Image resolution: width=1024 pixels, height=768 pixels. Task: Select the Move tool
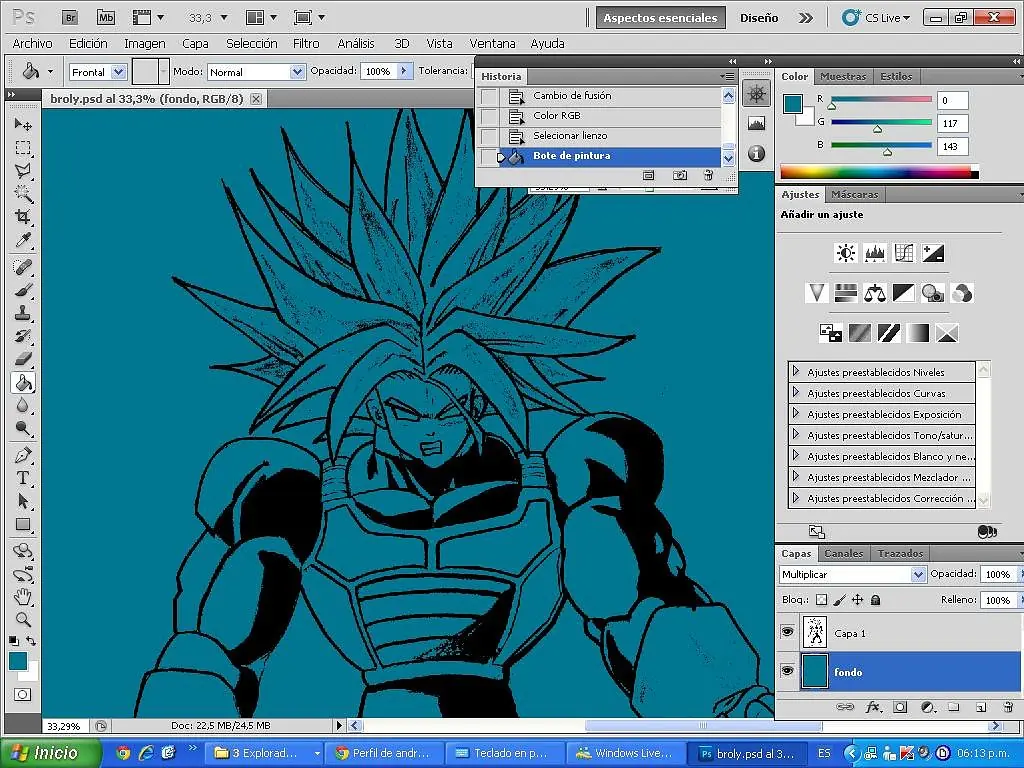point(23,124)
